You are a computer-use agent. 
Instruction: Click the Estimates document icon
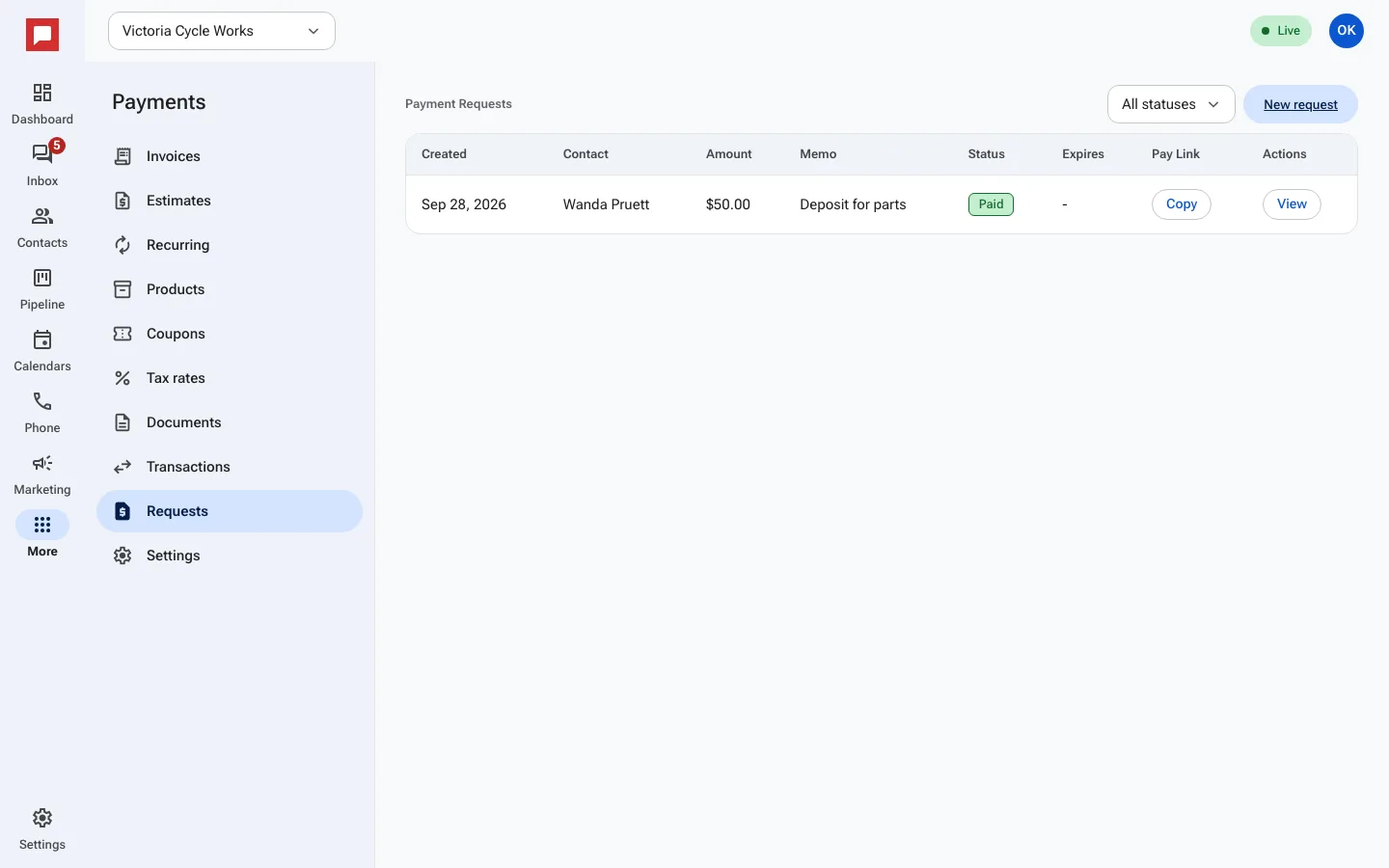click(123, 201)
